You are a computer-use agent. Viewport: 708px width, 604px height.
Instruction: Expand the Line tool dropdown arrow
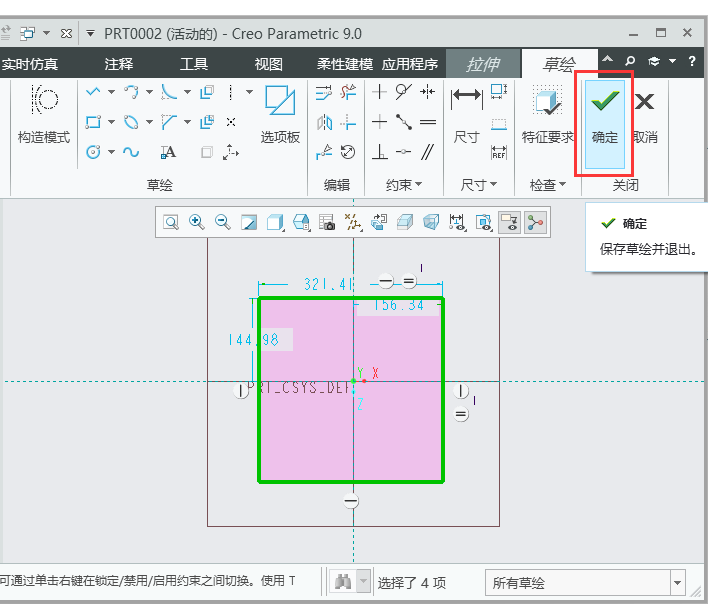pyautogui.click(x=111, y=92)
